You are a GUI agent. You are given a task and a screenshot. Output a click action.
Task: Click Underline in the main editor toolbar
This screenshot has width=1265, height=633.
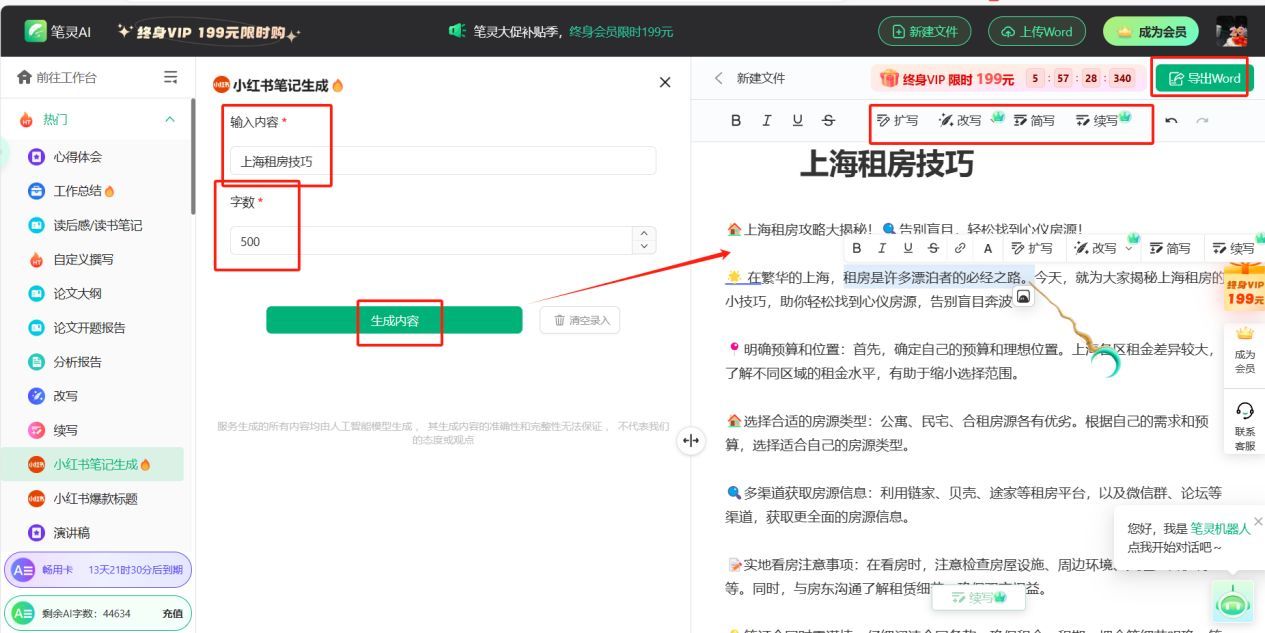coord(797,120)
